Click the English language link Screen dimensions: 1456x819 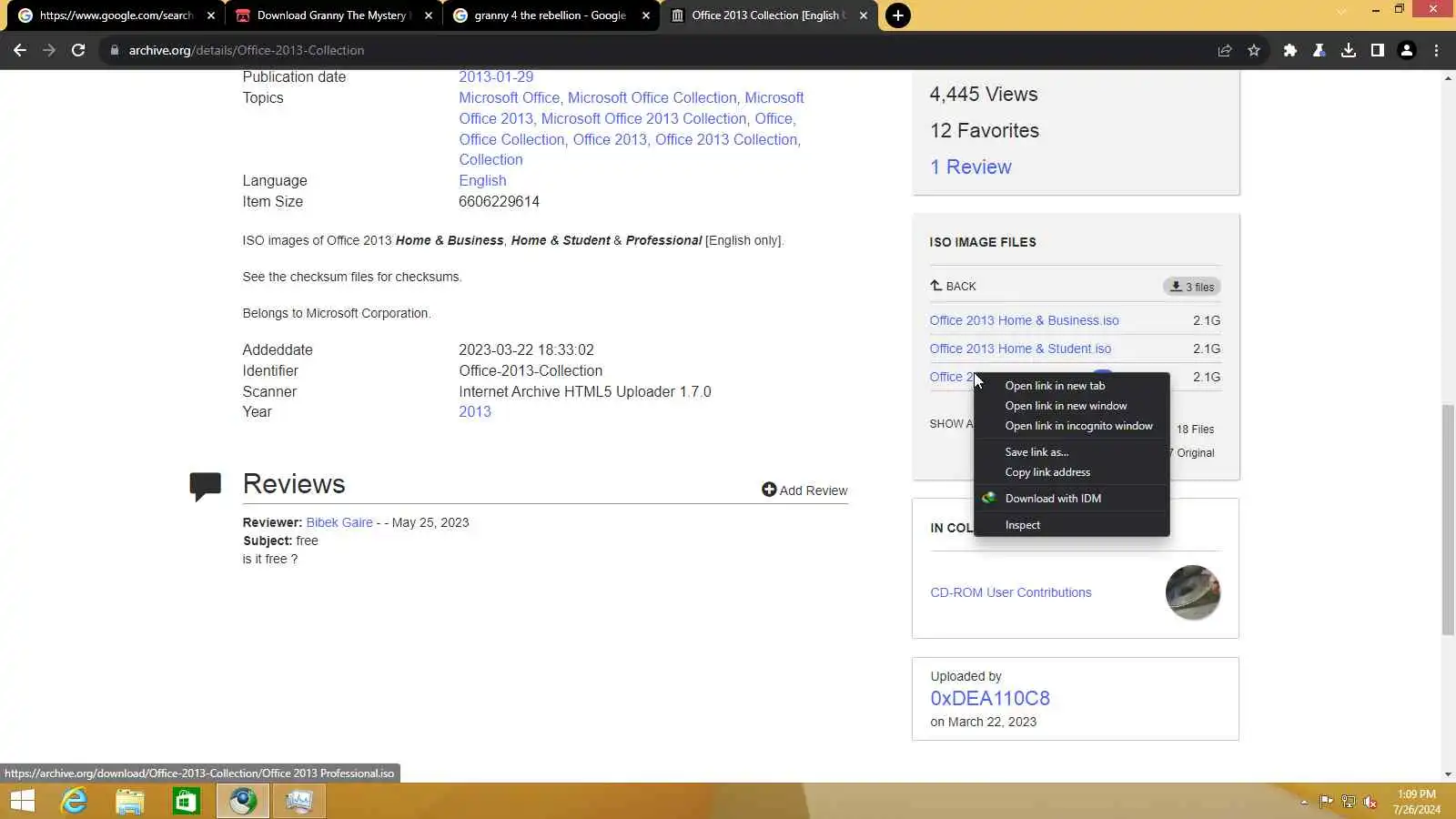click(482, 181)
